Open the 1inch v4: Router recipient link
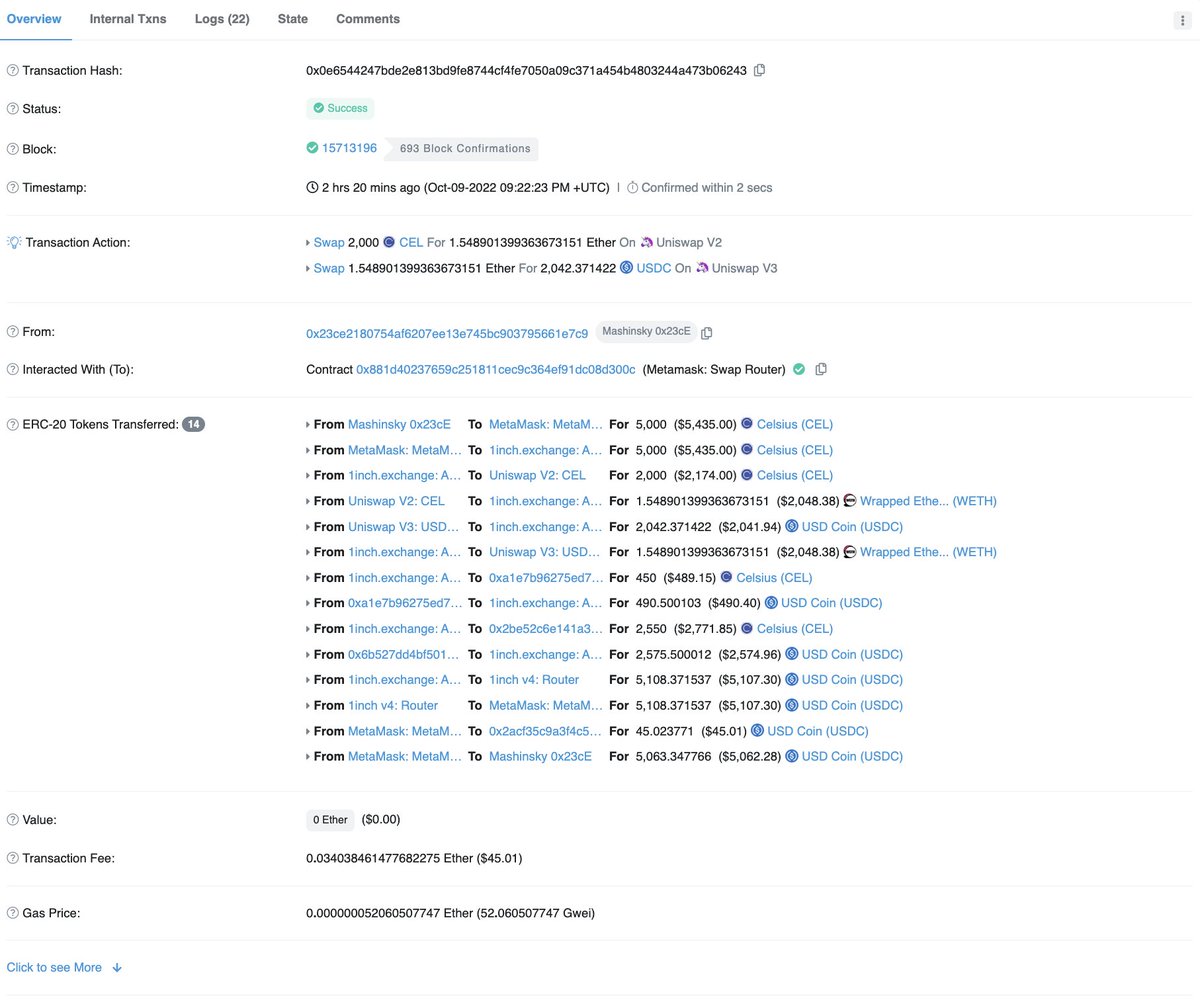 [534, 680]
